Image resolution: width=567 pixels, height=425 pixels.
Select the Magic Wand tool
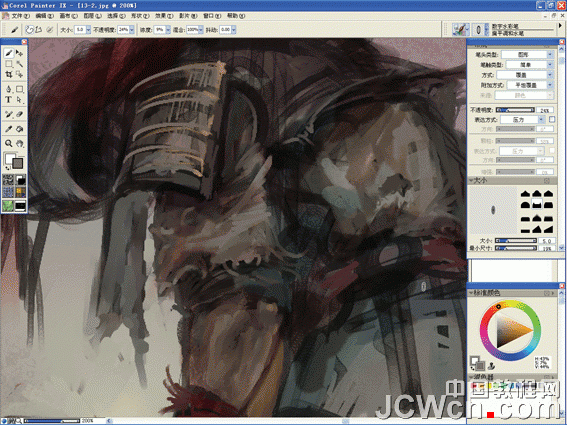(20, 64)
